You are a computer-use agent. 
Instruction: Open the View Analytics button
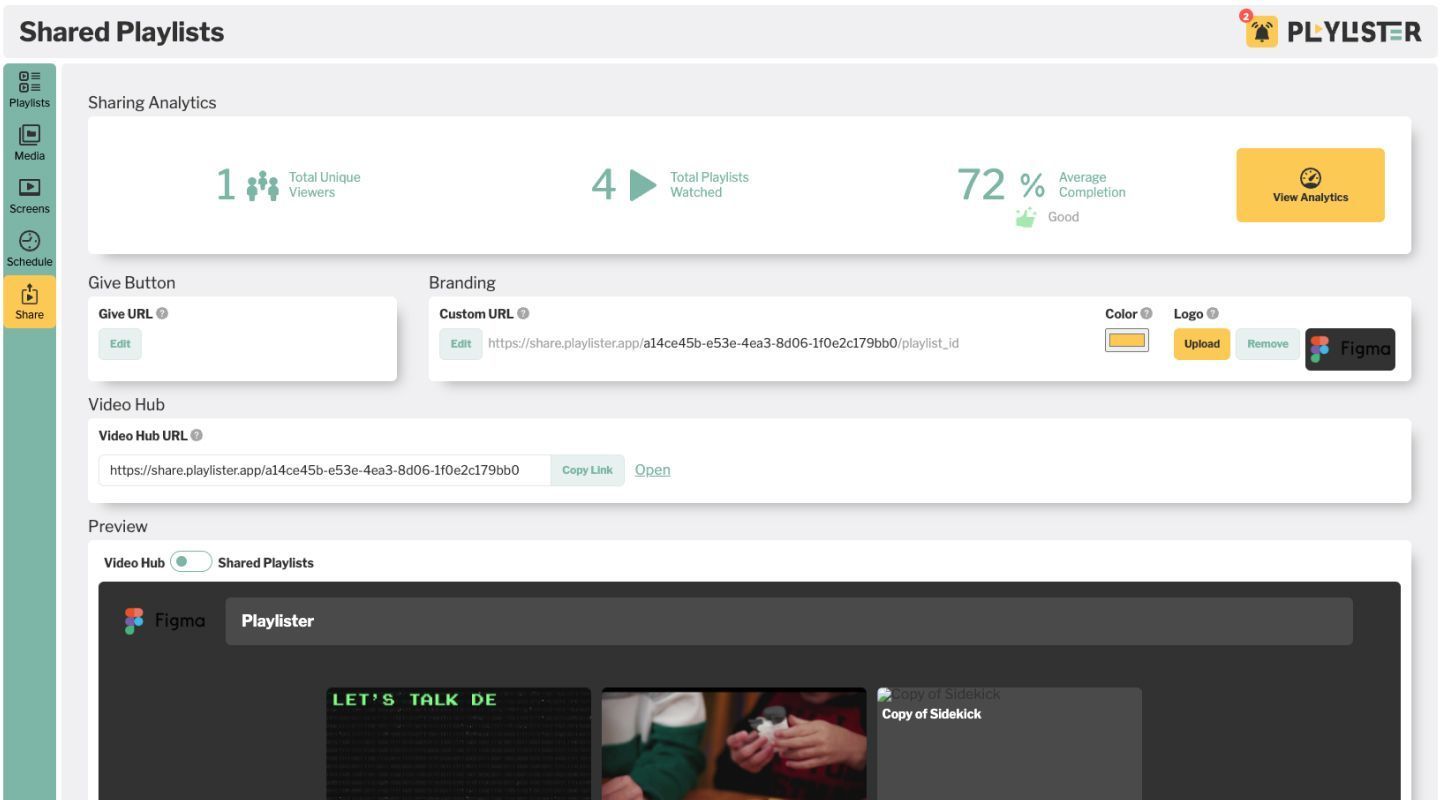(1310, 185)
